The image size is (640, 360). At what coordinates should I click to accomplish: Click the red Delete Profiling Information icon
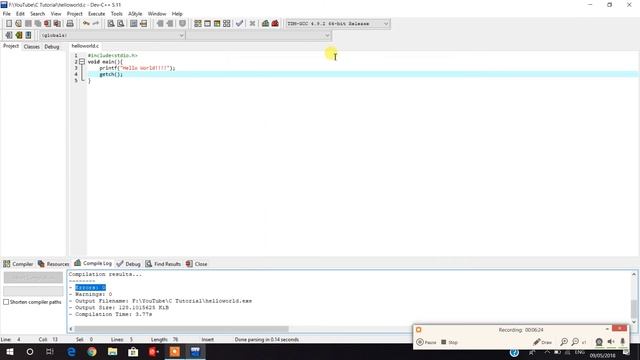click(x=275, y=24)
